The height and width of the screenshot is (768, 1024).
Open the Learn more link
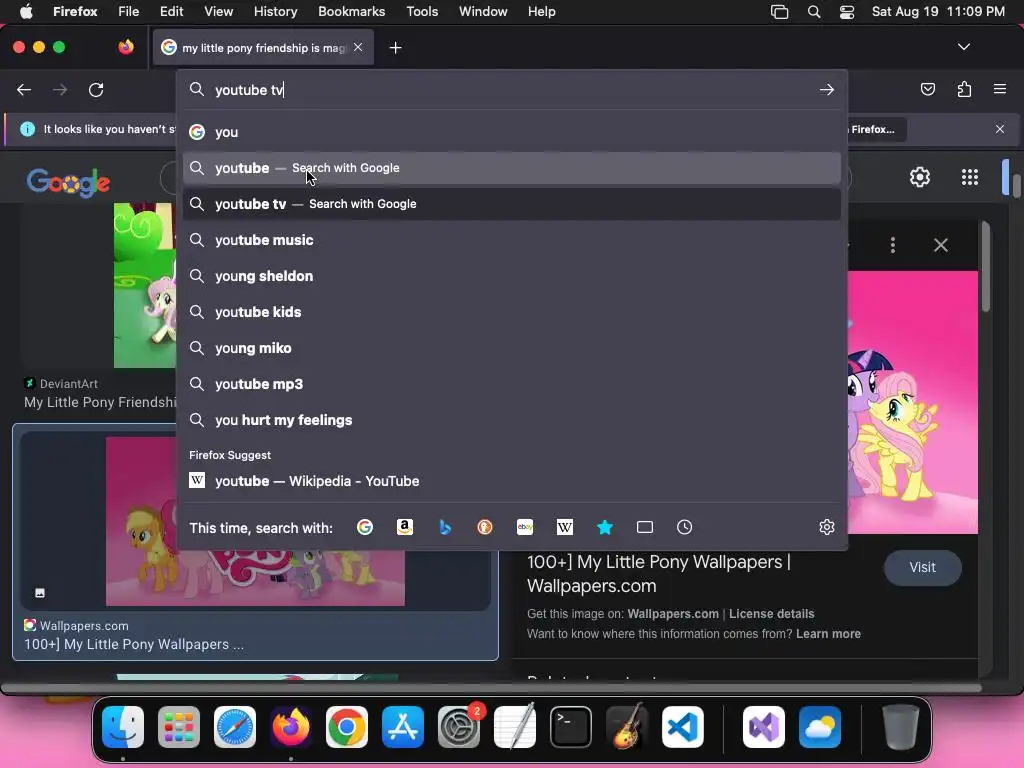(828, 634)
